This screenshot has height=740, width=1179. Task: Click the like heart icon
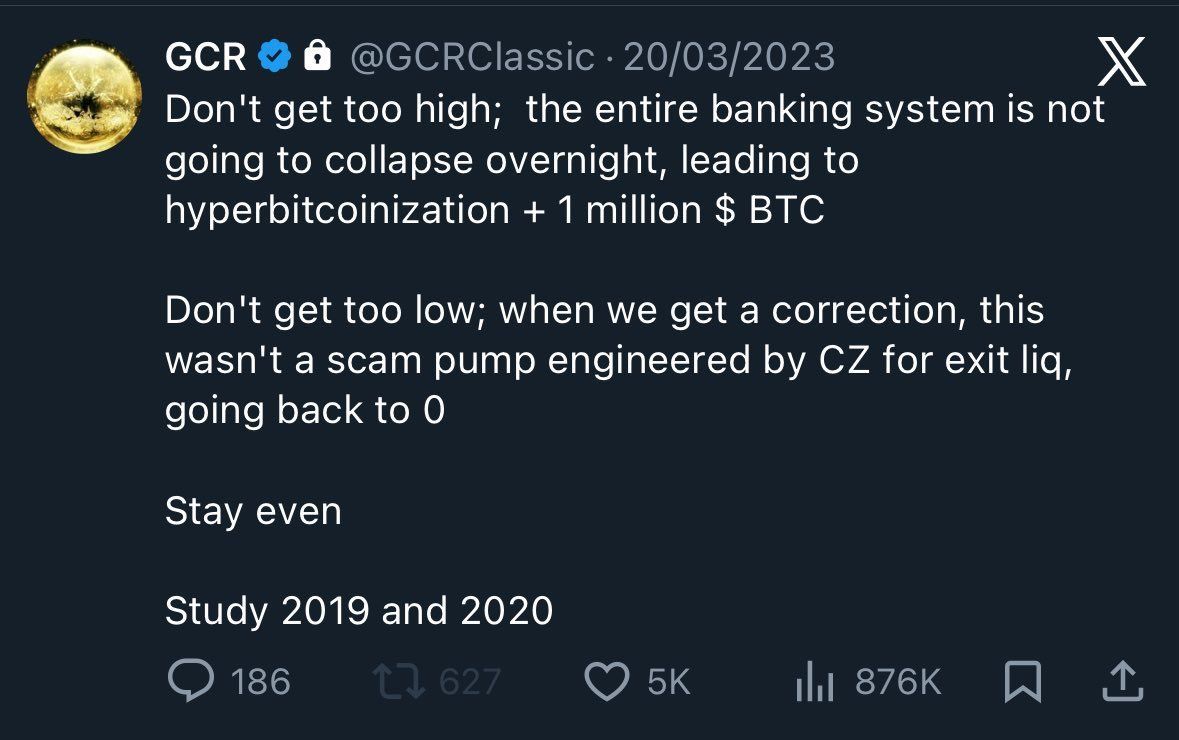click(607, 681)
